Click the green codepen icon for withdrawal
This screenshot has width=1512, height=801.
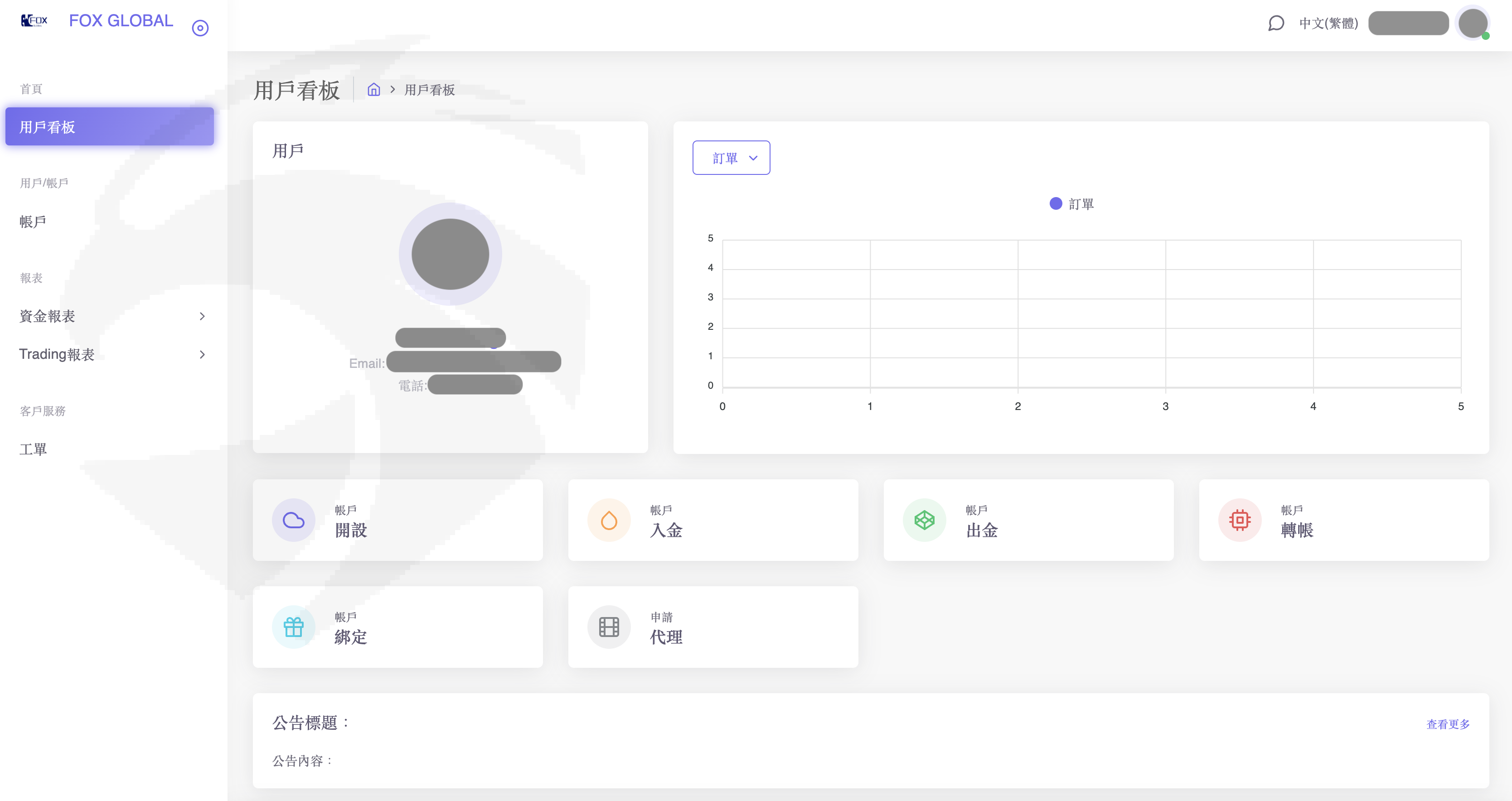coord(924,520)
